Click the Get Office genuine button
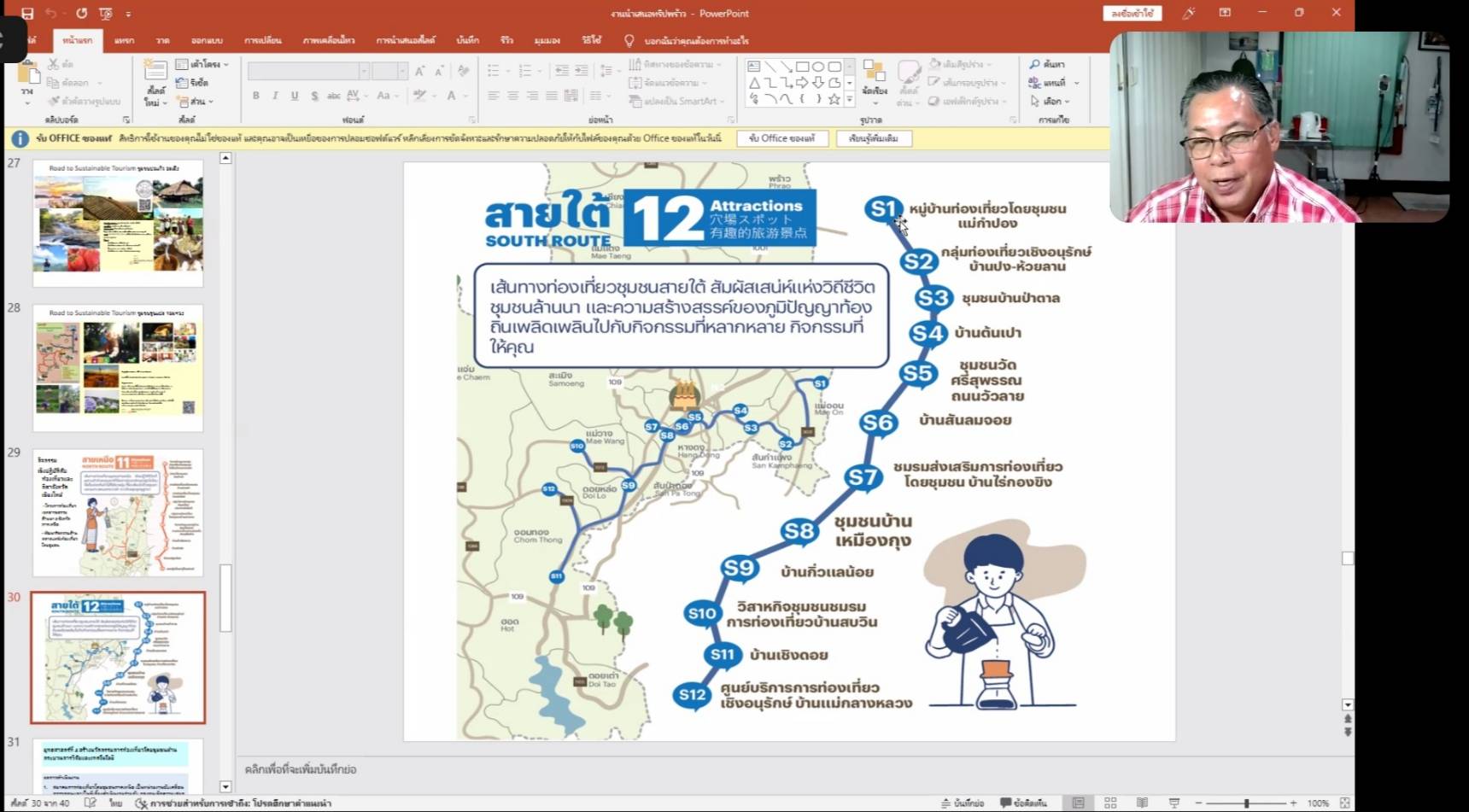This screenshot has width=1469, height=812. (781, 138)
